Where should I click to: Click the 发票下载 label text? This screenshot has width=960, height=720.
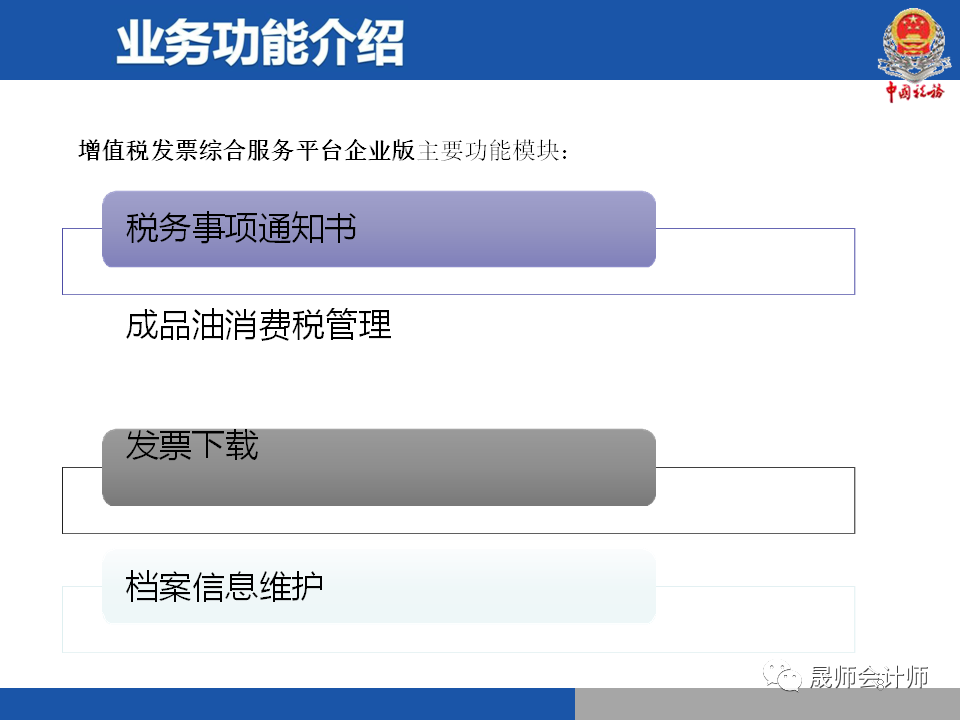pos(192,445)
